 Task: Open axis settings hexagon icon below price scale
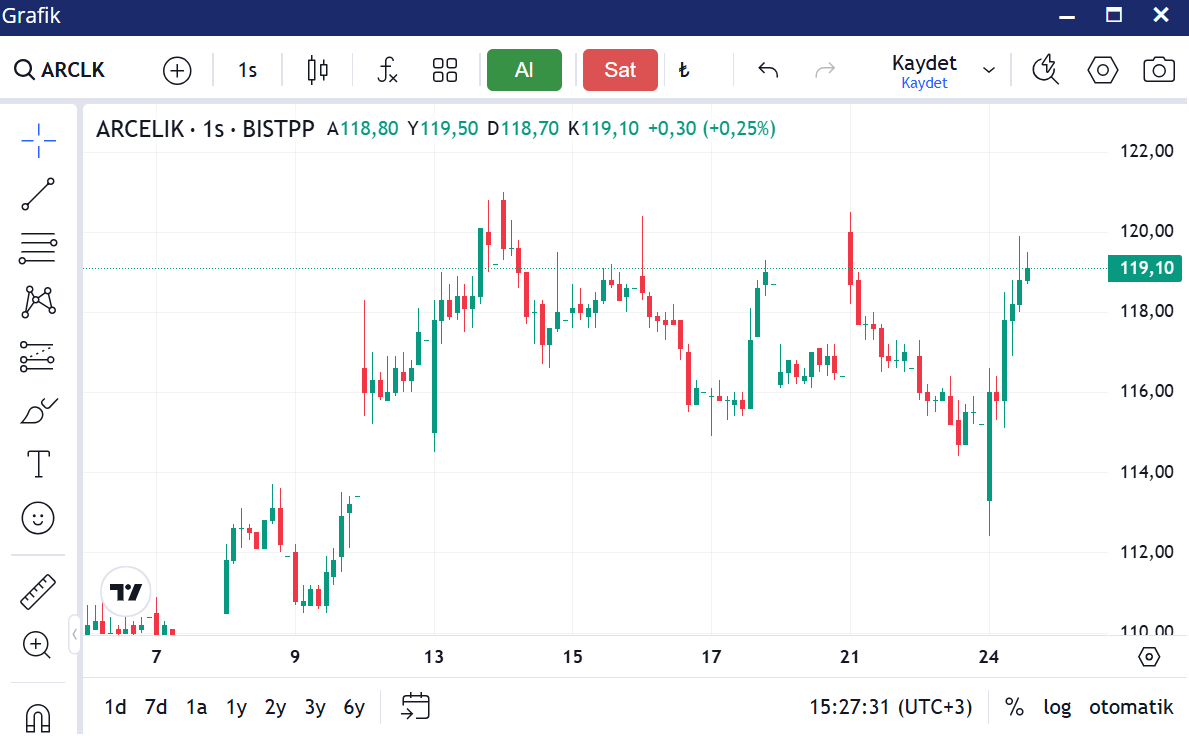[1150, 656]
